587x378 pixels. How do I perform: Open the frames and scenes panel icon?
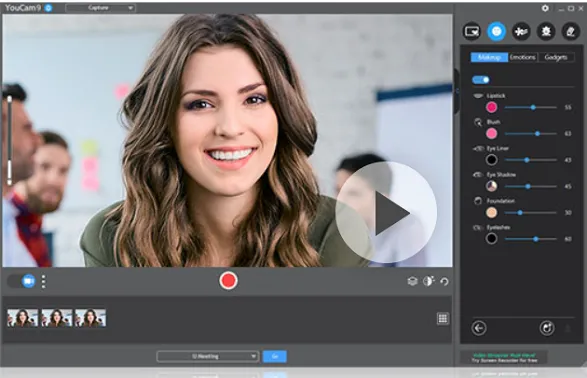point(472,31)
